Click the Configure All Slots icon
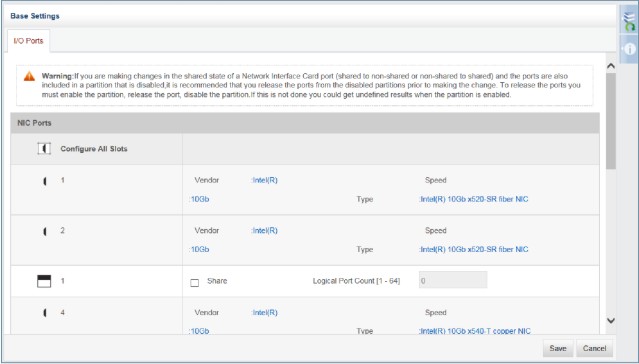Image resolution: width=639 pixels, height=364 pixels. [x=44, y=149]
